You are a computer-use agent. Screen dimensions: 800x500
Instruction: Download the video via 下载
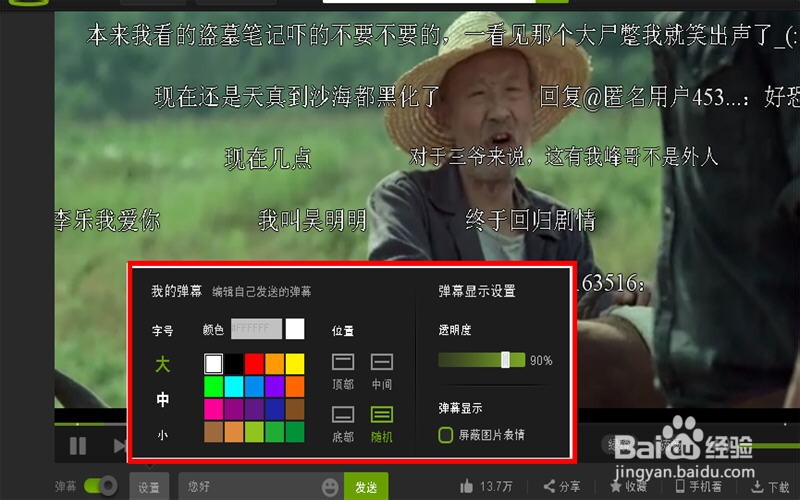coord(770,486)
